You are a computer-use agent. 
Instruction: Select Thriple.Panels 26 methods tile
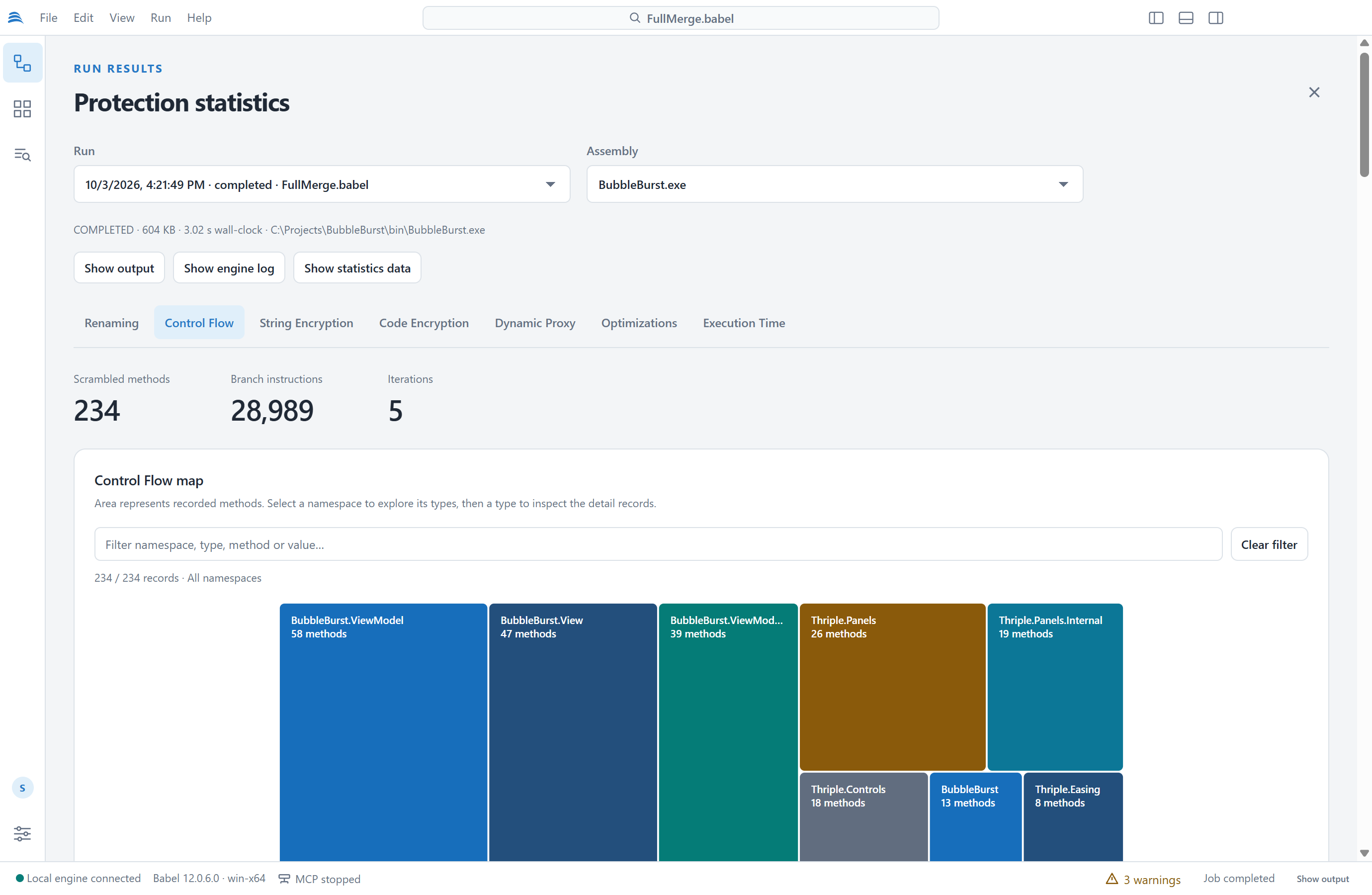coord(892,687)
